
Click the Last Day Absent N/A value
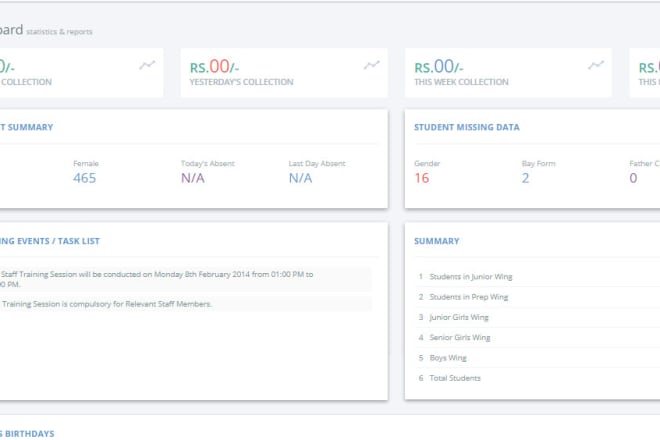click(x=300, y=178)
